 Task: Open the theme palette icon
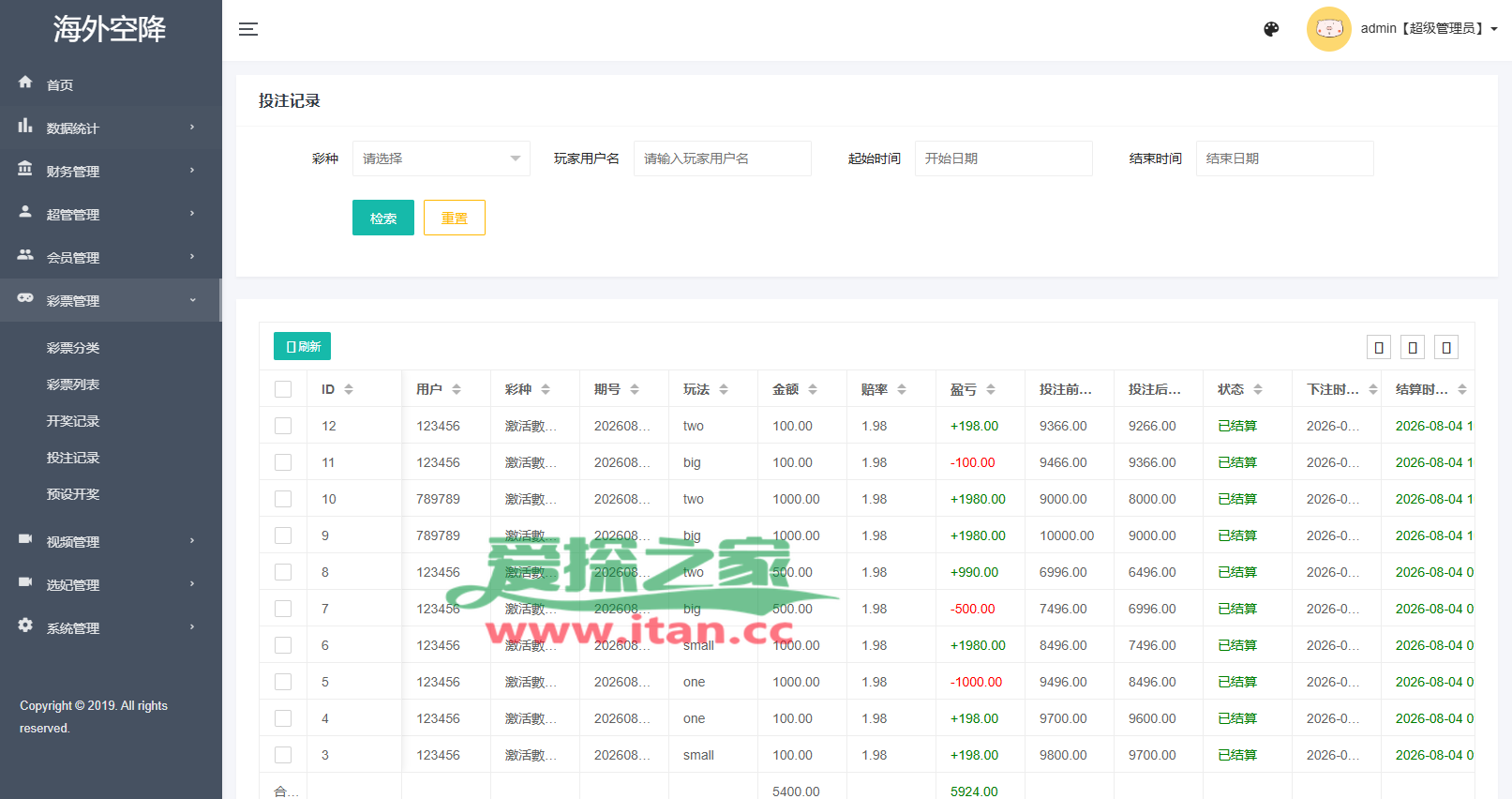point(1271,29)
